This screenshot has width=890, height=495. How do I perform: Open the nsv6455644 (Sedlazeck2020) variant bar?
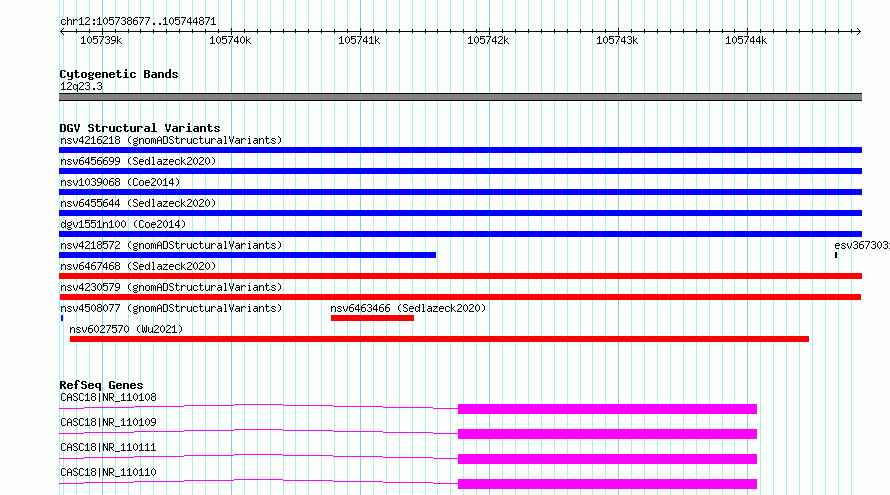coord(460,213)
